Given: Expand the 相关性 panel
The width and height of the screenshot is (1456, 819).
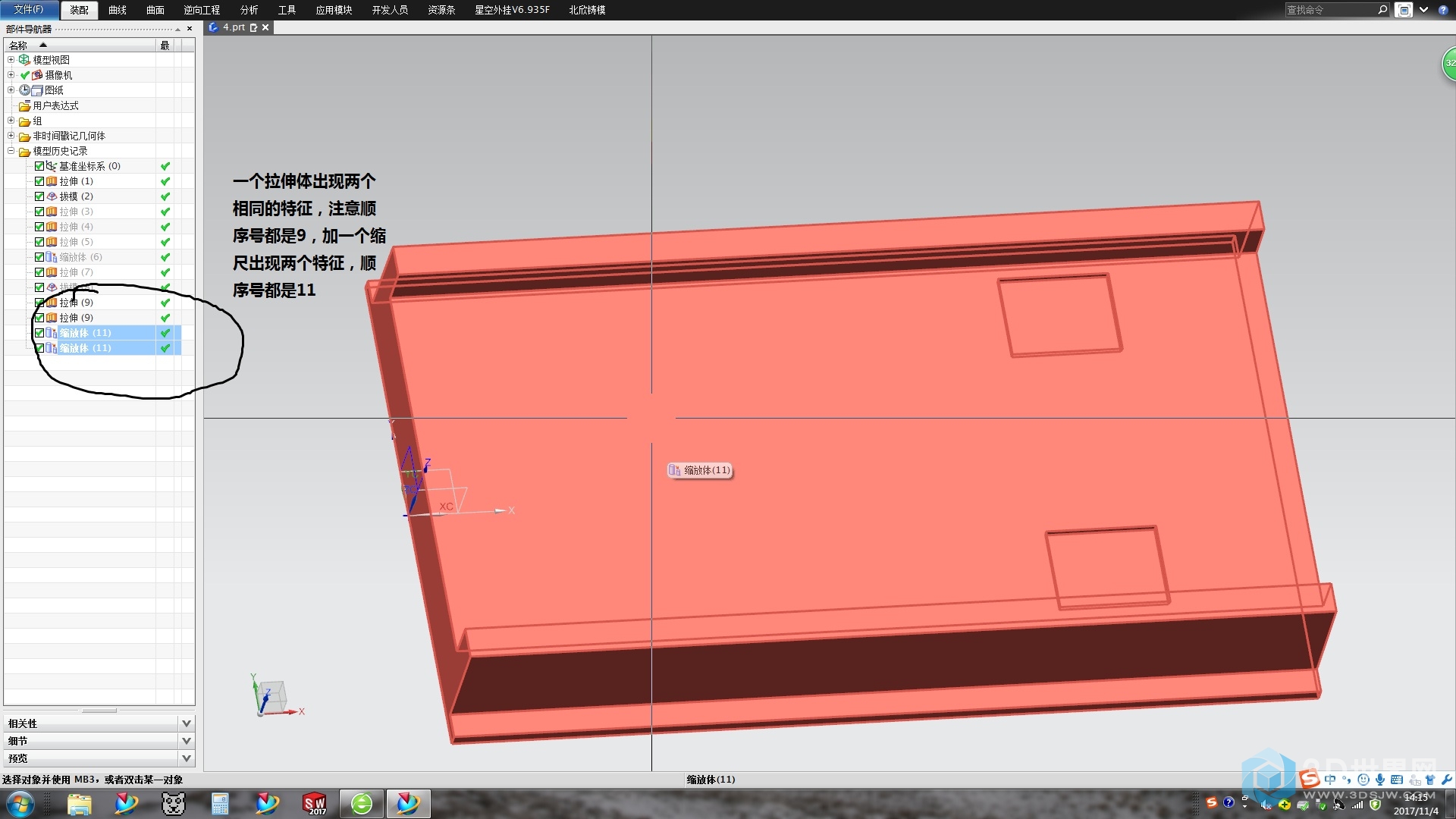Looking at the screenshot, I should [x=99, y=723].
